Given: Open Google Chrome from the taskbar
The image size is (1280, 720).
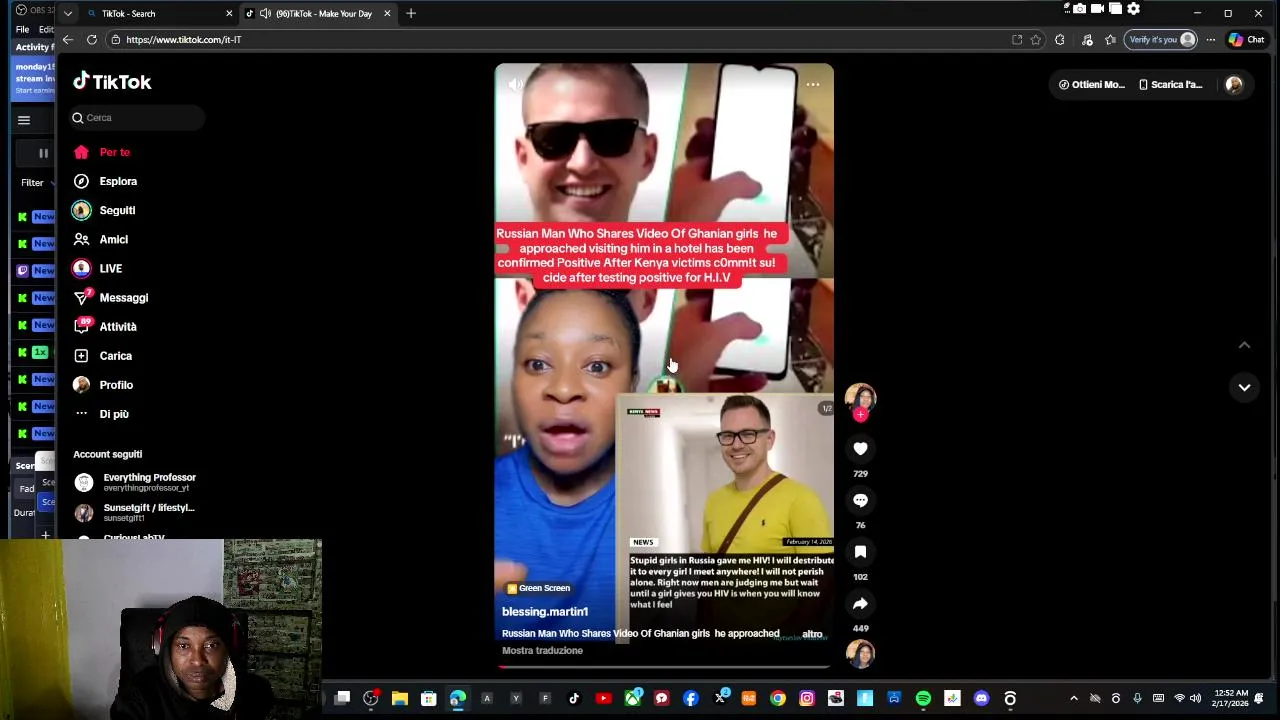Looking at the screenshot, I should click(778, 698).
